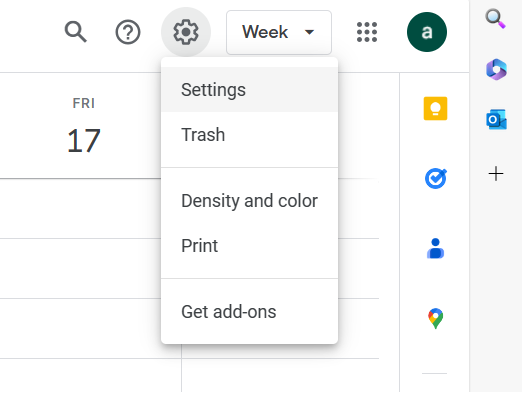Open Google Maps side panel
Screen dimensions: 525x395
[x=435, y=318]
